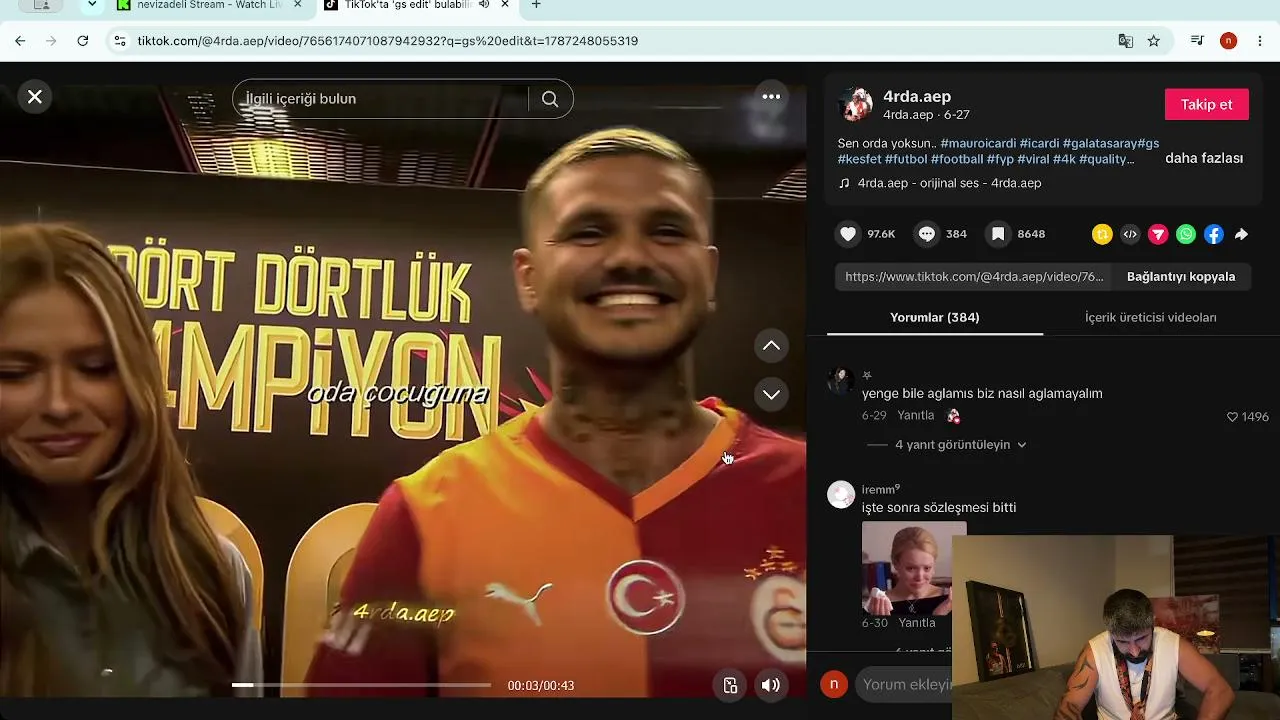Open the #fyp hashtag

click(x=1000, y=159)
